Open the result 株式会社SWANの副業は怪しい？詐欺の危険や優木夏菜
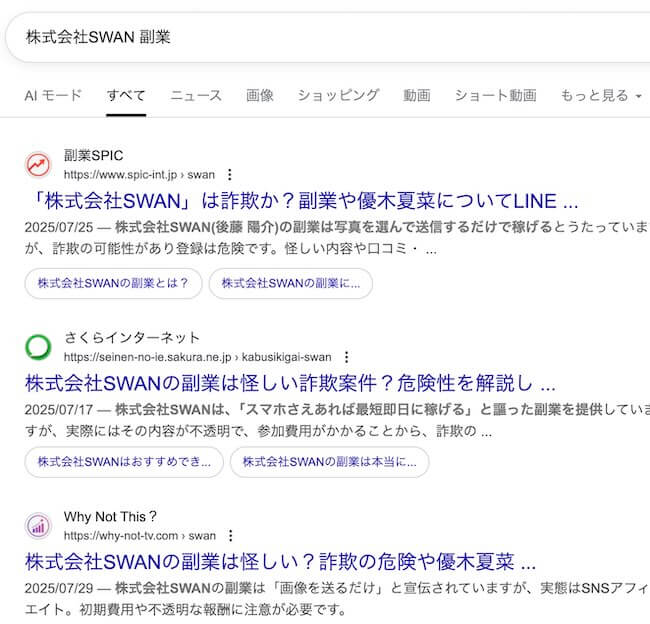The width and height of the screenshot is (650, 624). pyautogui.click(x=280, y=562)
